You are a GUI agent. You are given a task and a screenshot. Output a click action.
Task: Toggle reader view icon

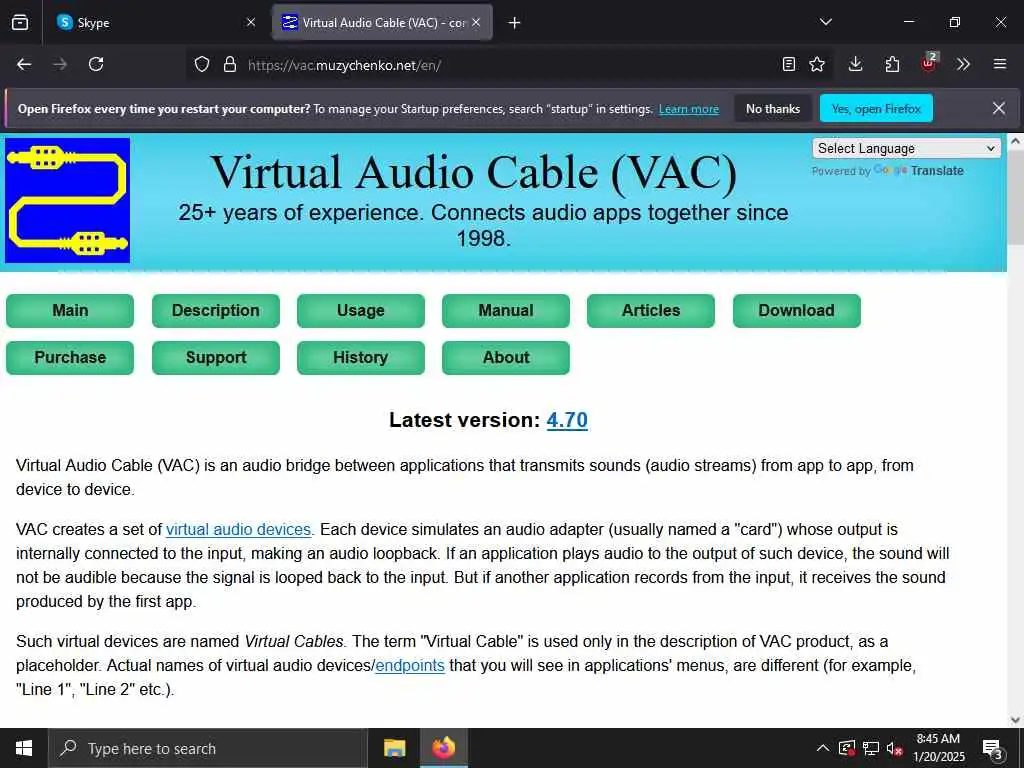click(x=789, y=64)
